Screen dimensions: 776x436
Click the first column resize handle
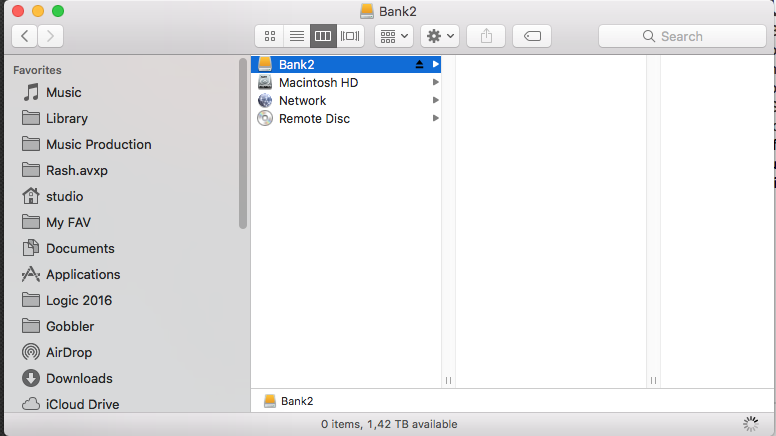click(x=448, y=381)
